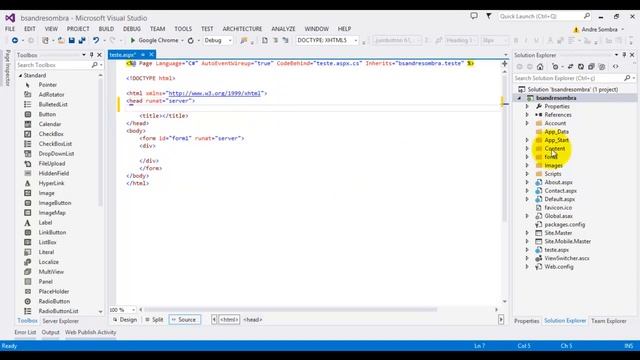Click the Save All toolbar icon

coord(82,40)
